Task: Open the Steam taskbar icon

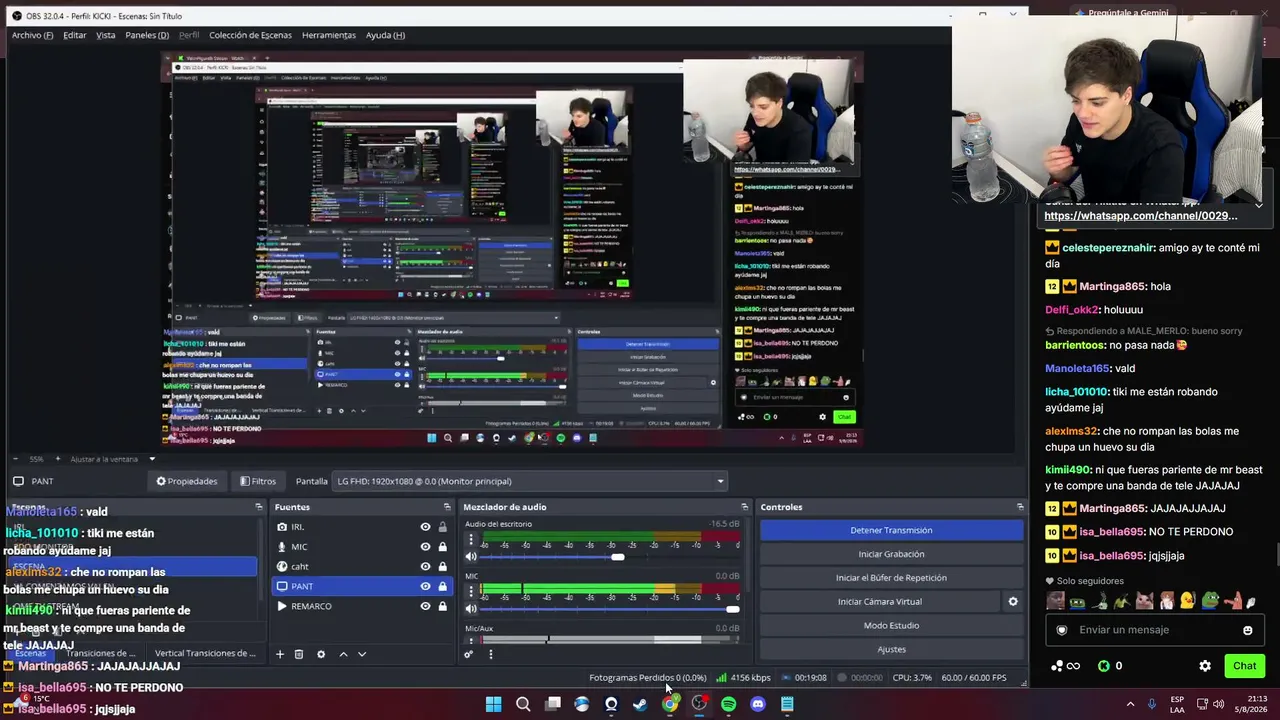Action: pos(640,704)
